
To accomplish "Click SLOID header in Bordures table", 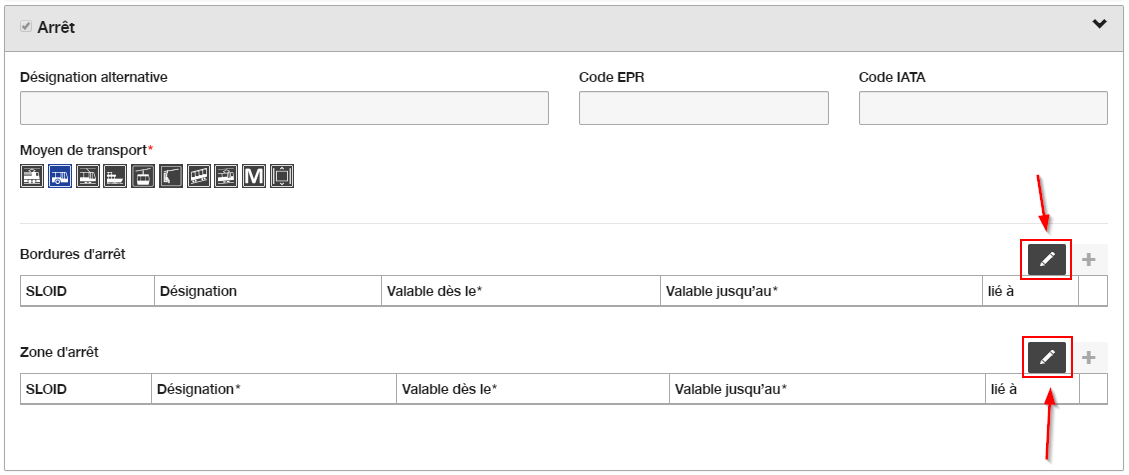I will [47, 291].
